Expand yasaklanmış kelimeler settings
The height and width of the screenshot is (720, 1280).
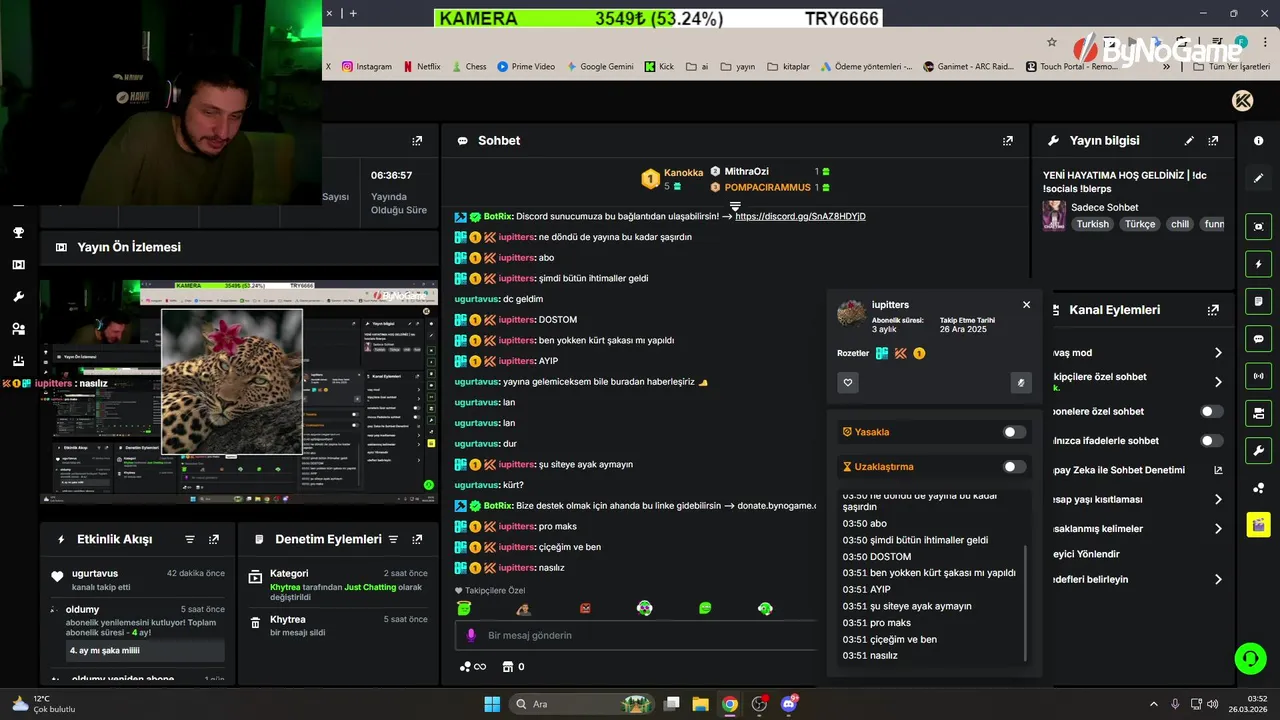click(x=1218, y=528)
